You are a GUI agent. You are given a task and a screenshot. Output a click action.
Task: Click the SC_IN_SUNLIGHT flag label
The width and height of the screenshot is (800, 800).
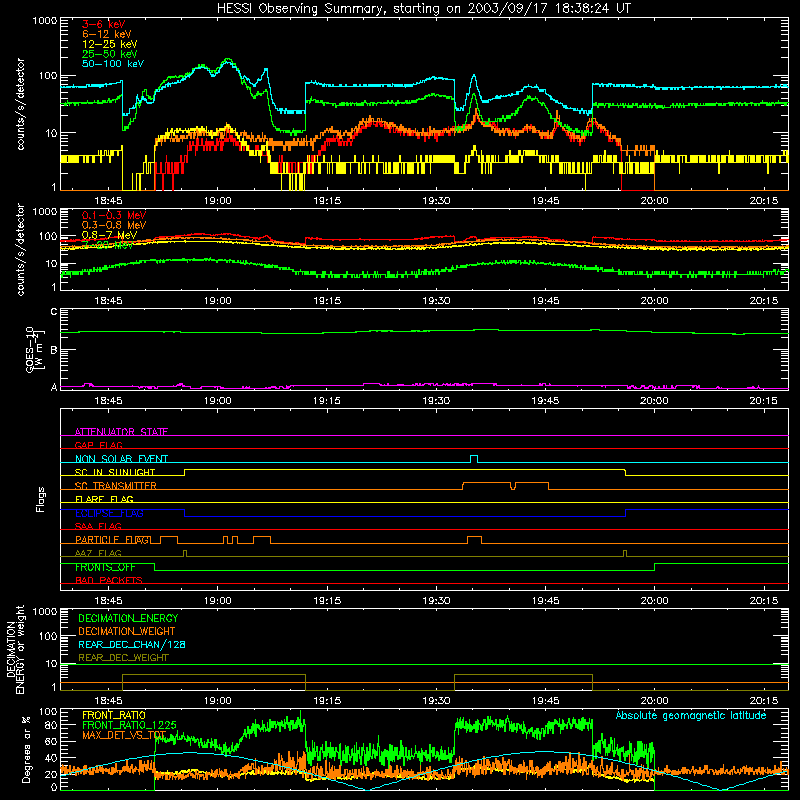[x=114, y=472]
